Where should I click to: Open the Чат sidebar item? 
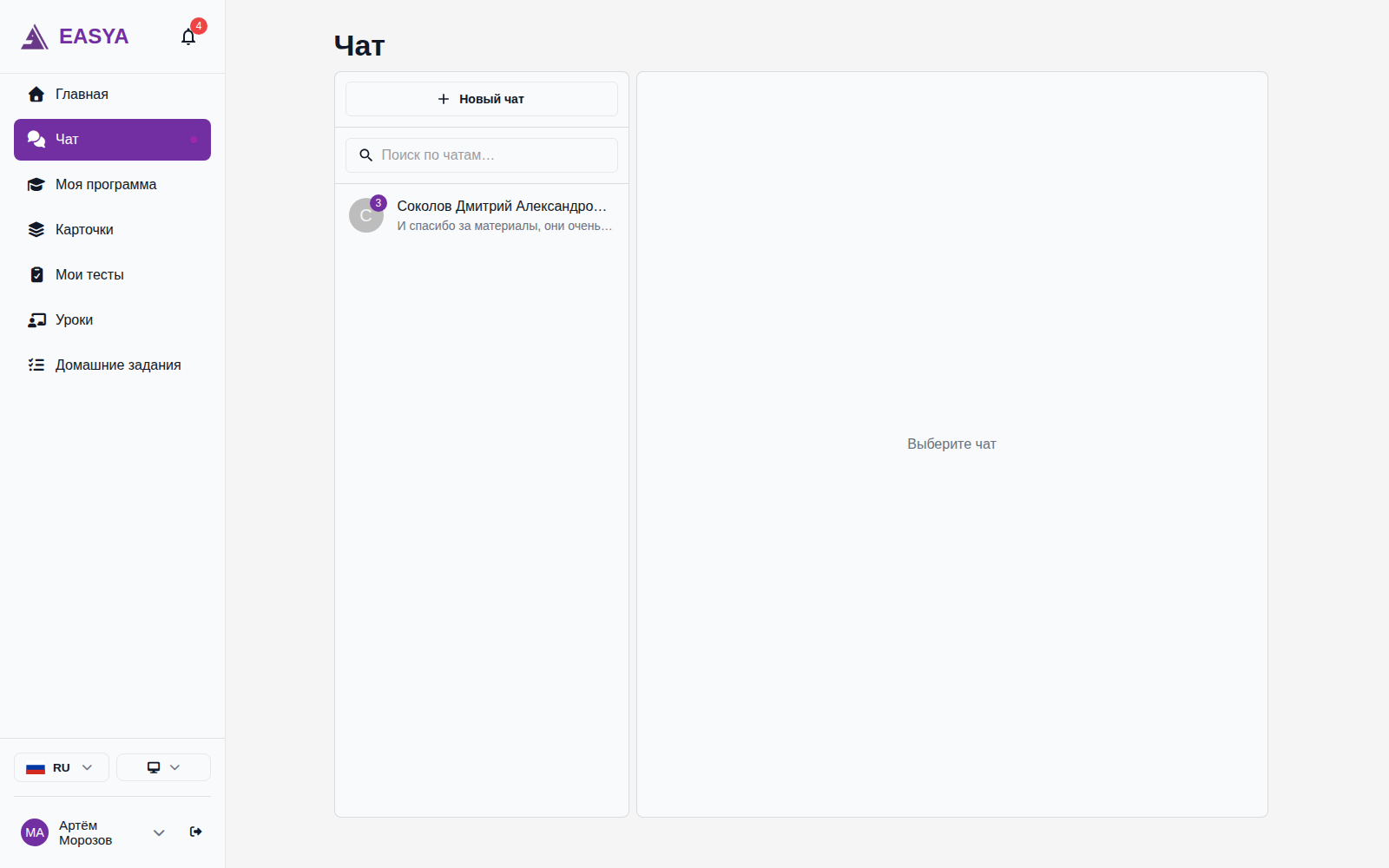[112, 140]
